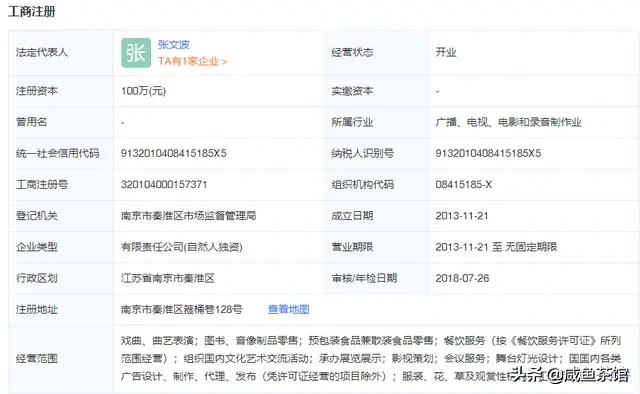640x394 pixels.
Task: Select credit code value beside 统一社会信用代码
Action: click(x=173, y=154)
